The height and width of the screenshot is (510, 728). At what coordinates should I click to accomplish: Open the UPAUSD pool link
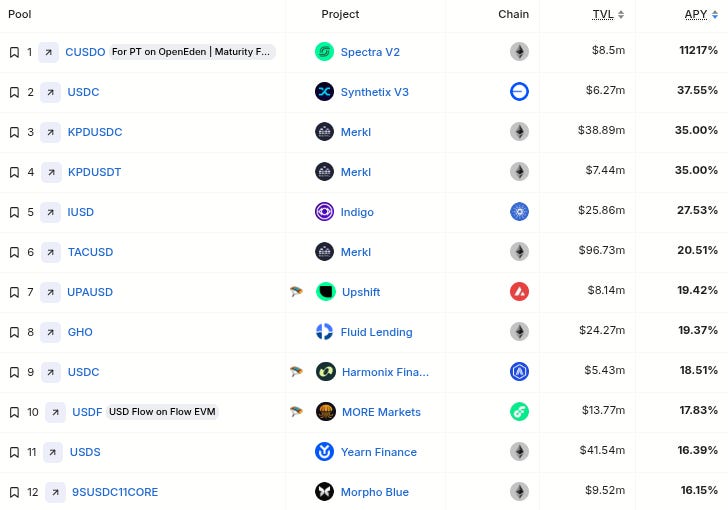(x=90, y=292)
